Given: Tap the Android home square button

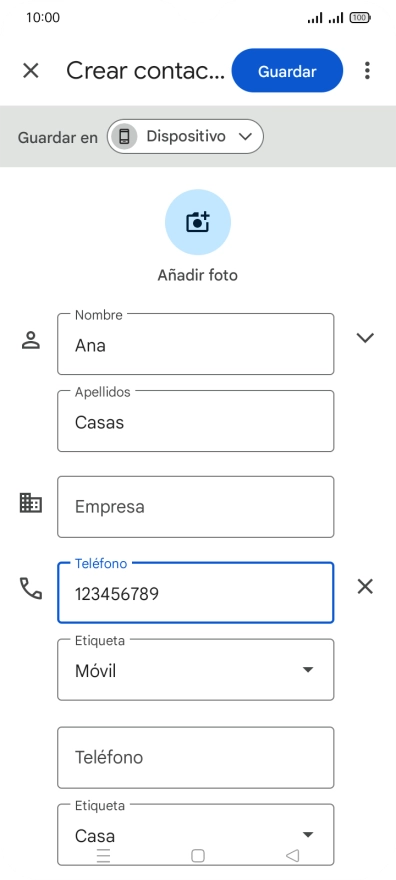Looking at the screenshot, I should click(x=198, y=855).
